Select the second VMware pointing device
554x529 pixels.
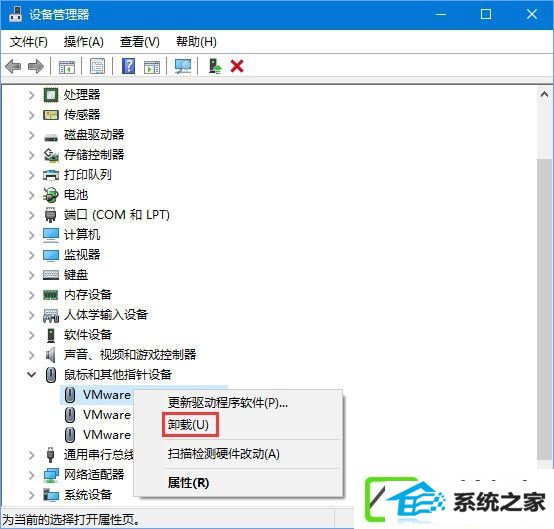(x=98, y=415)
